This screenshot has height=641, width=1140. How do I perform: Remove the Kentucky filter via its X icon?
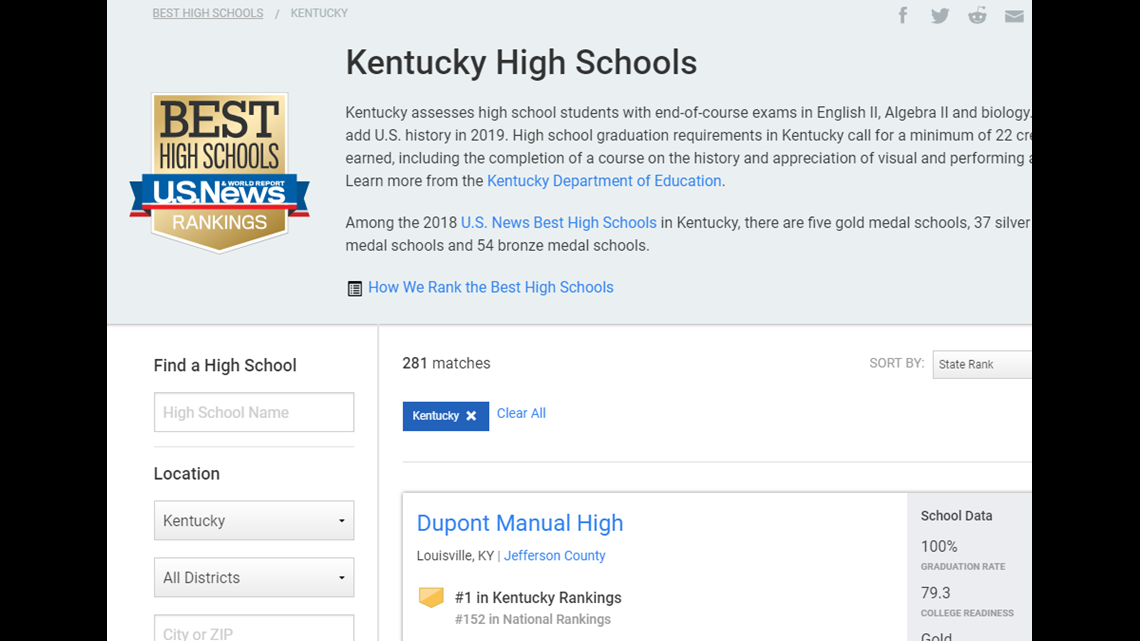click(471, 416)
